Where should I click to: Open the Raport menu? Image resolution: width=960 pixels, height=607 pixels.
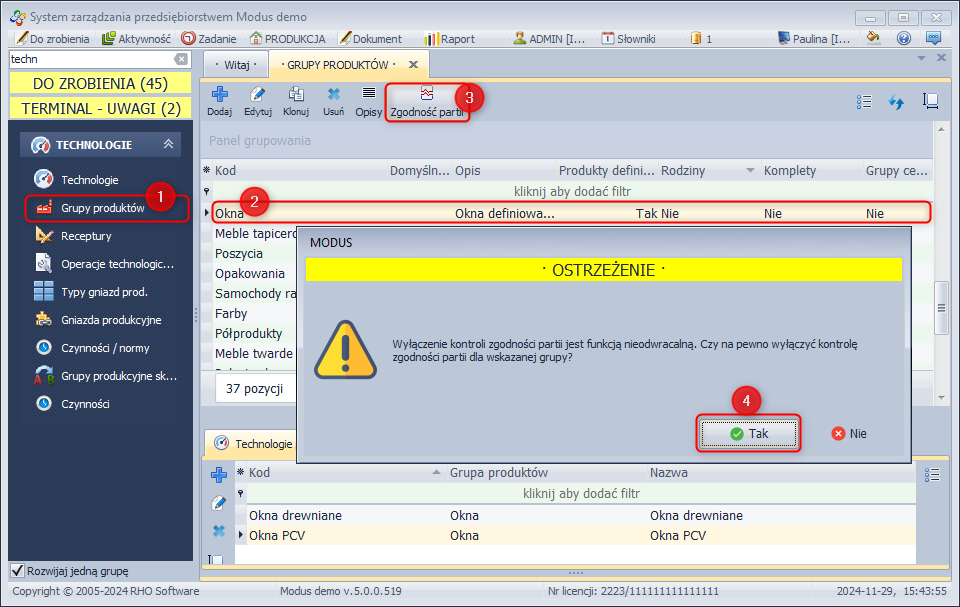pyautogui.click(x=449, y=39)
